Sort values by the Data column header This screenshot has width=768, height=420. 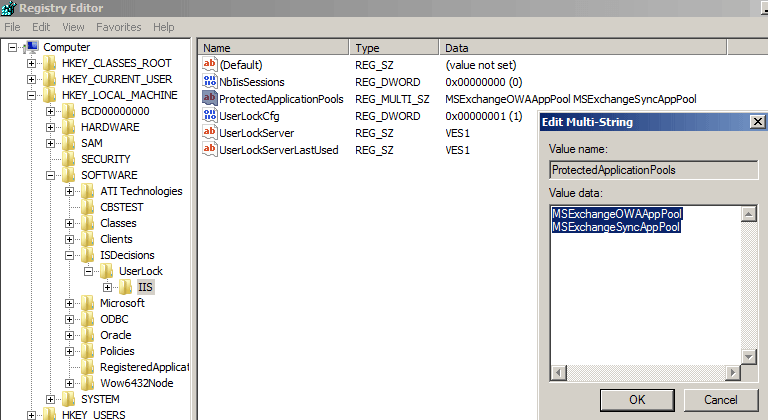pos(583,48)
